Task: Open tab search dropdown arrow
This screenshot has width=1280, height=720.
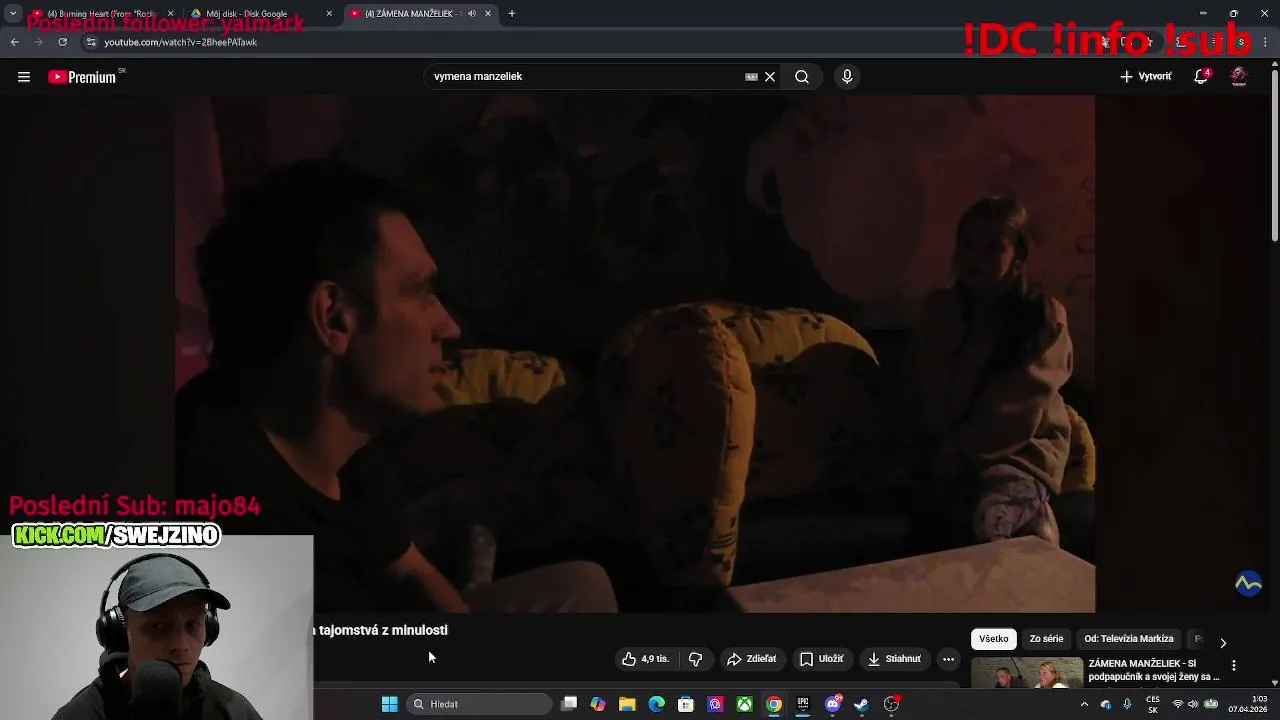Action: tap(13, 14)
